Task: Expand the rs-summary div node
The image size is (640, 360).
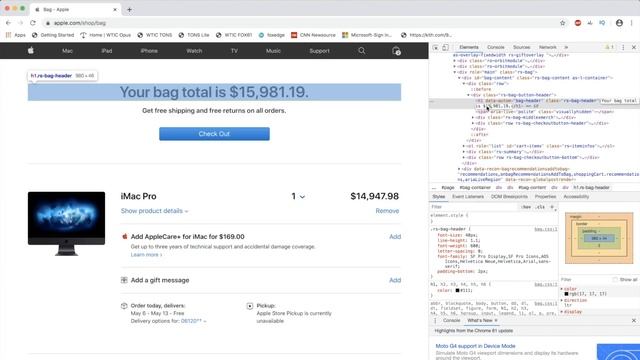Action: [x=464, y=152]
